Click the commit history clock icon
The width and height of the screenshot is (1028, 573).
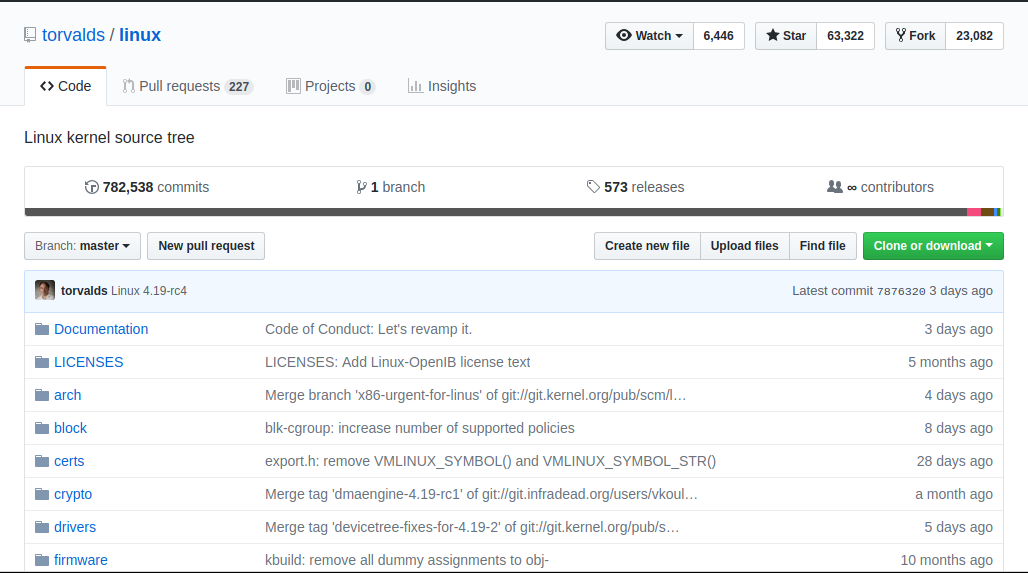(x=92, y=188)
